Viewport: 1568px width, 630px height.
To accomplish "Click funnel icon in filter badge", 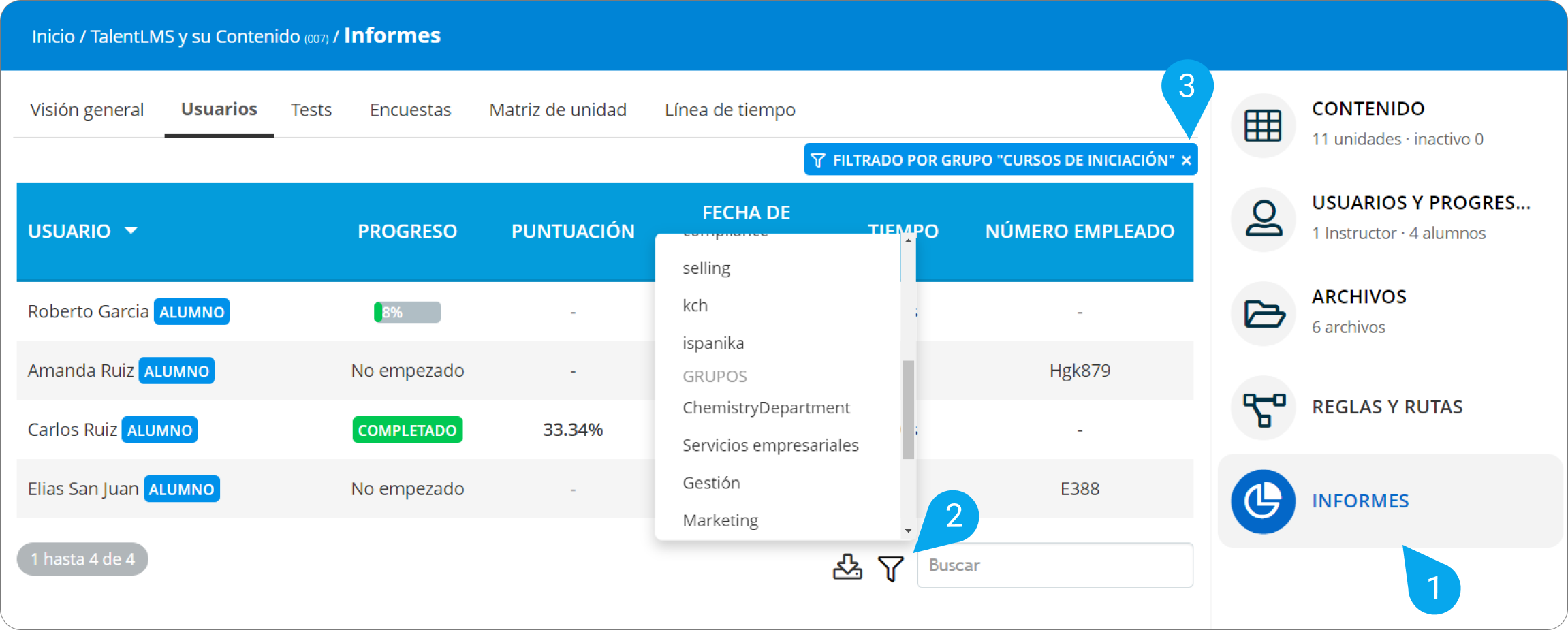I will [818, 160].
